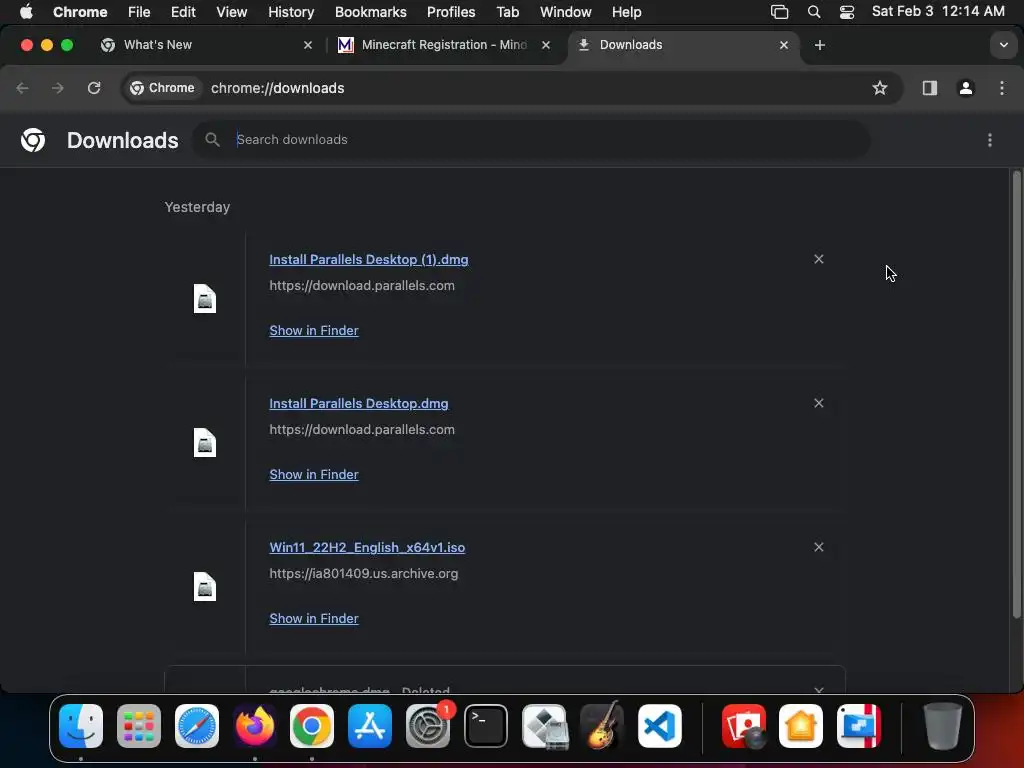Open the App Store from the Dock
This screenshot has height=768, width=1024.
(370, 726)
